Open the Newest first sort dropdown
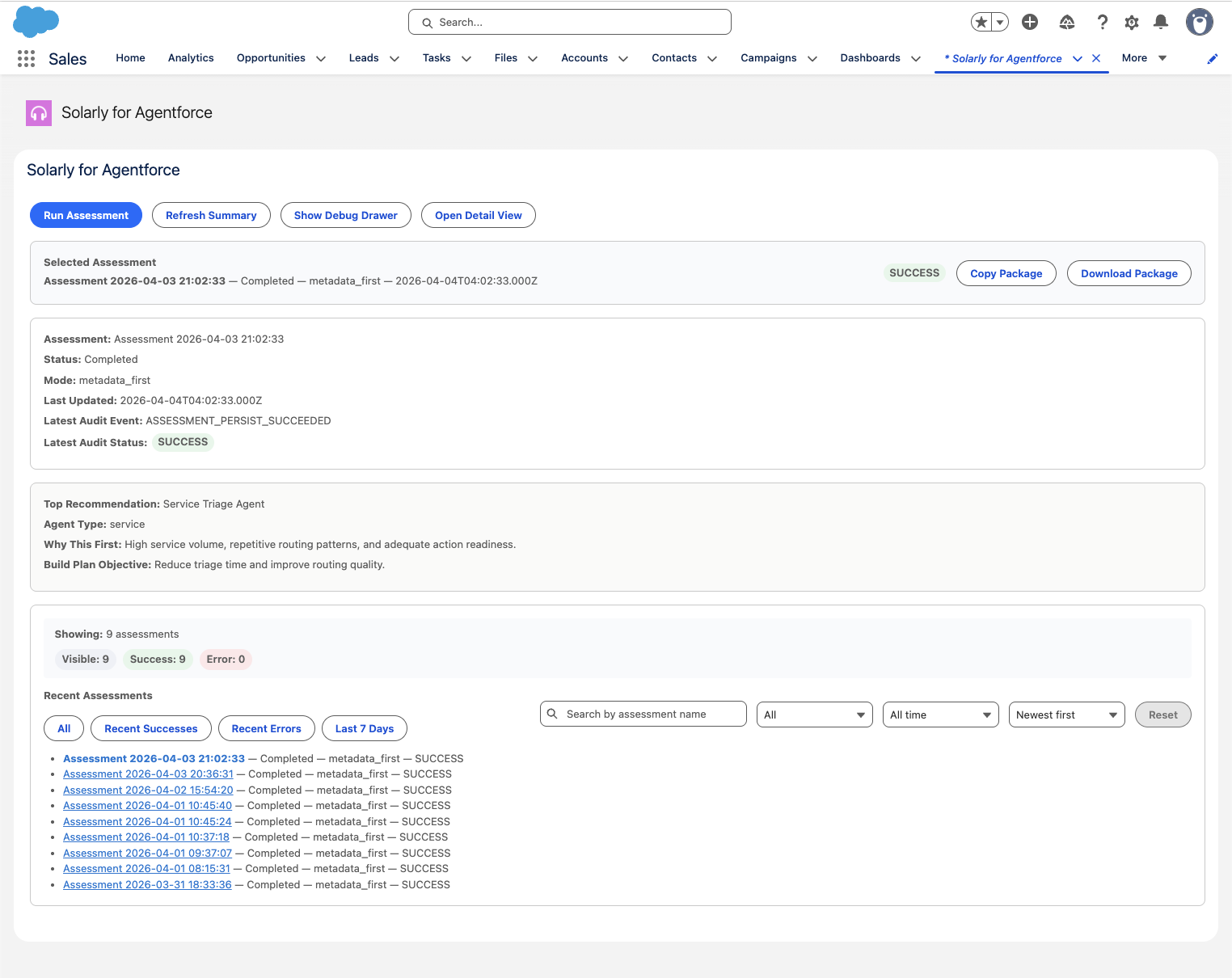The width and height of the screenshot is (1232, 978). 1067,715
